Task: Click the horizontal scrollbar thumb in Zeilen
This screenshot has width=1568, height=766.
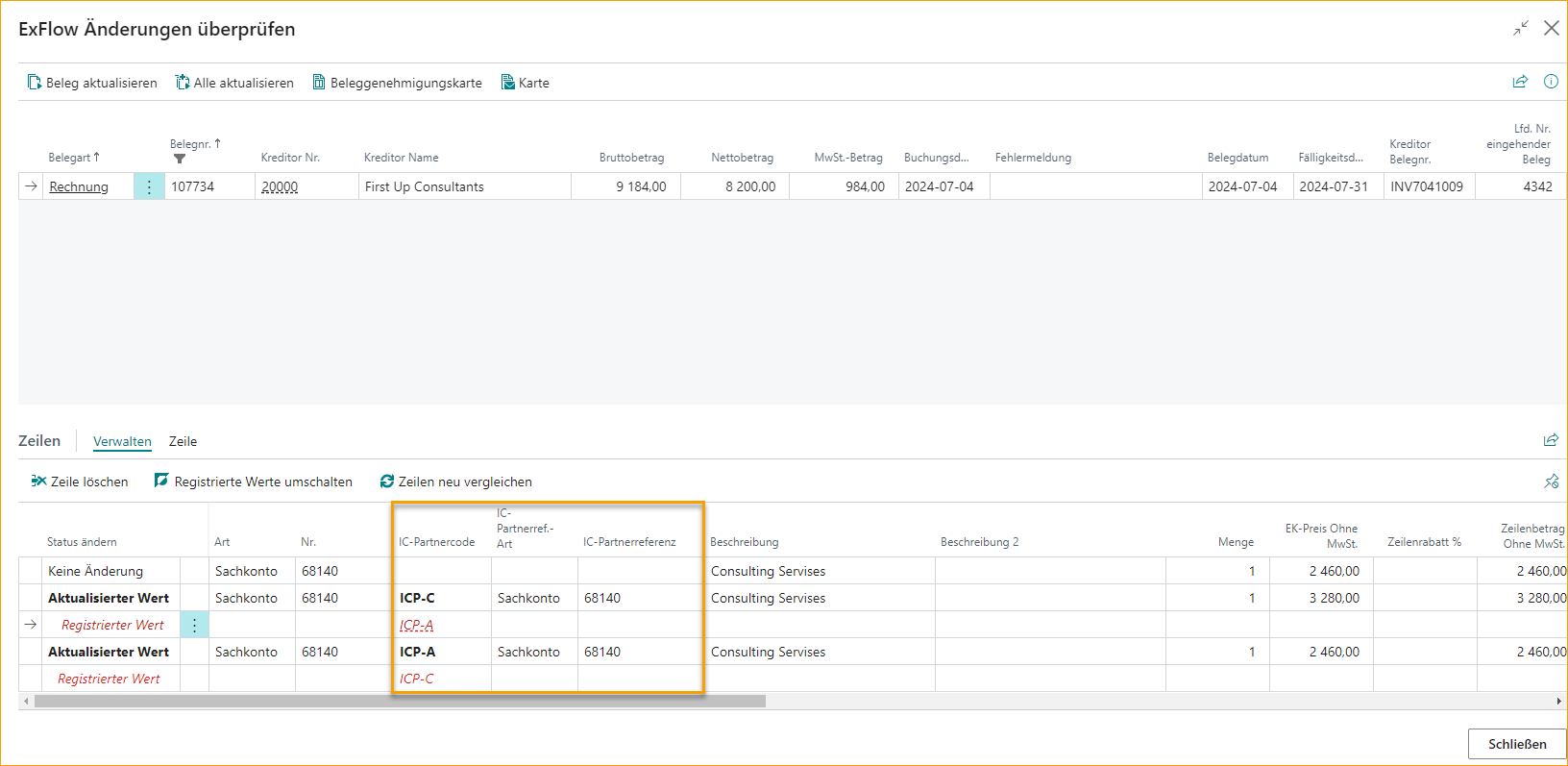Action: click(400, 701)
